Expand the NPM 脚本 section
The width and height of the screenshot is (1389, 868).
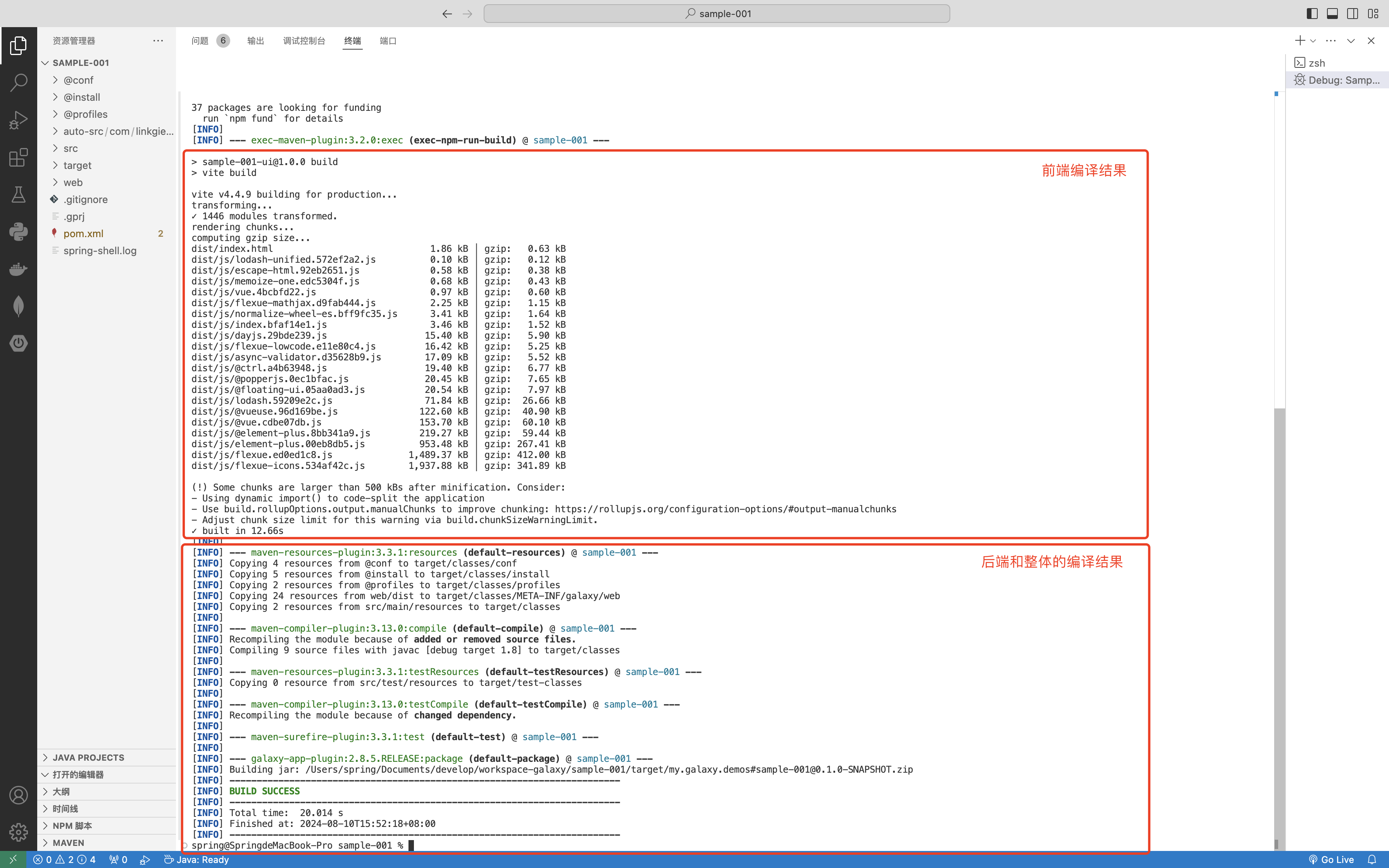click(x=107, y=825)
